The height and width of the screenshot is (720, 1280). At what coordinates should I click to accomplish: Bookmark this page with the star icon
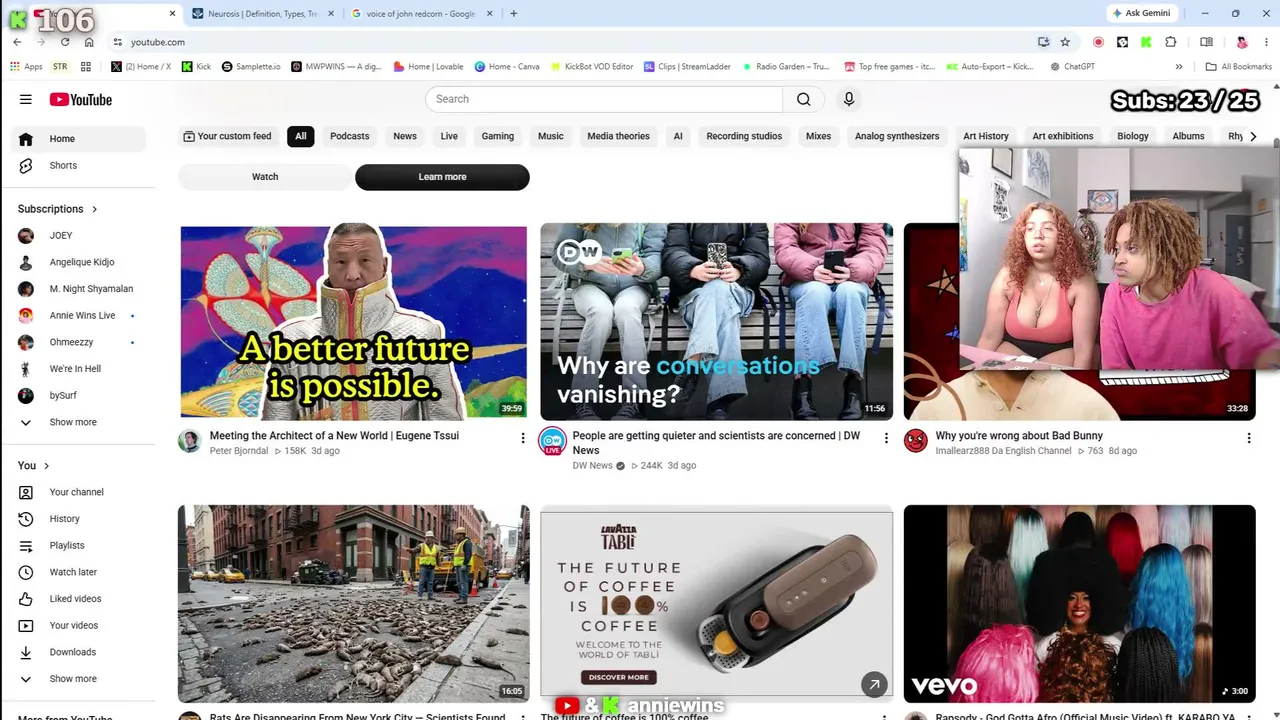click(1065, 42)
